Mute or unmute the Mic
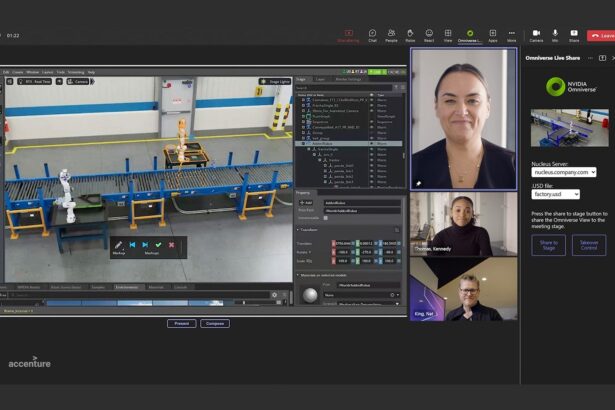 555,34
